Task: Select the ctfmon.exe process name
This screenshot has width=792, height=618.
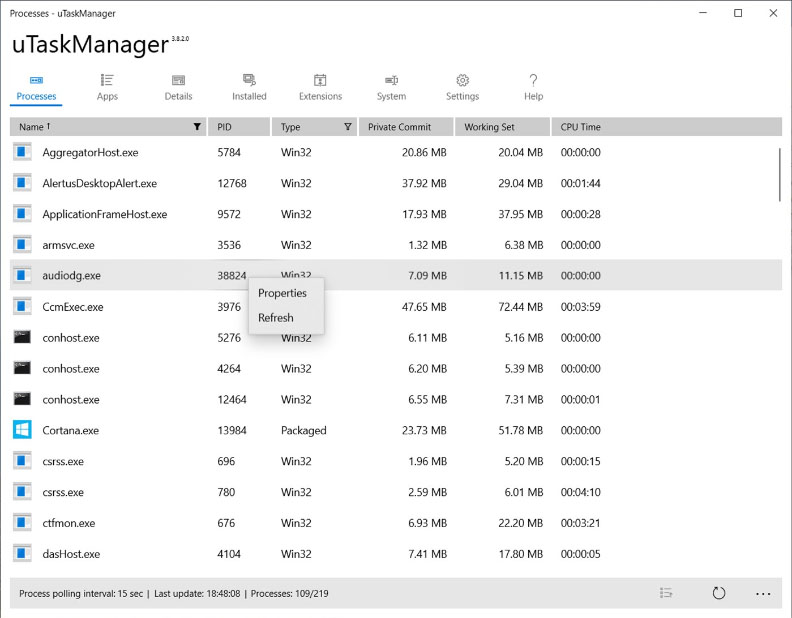Action: (69, 523)
